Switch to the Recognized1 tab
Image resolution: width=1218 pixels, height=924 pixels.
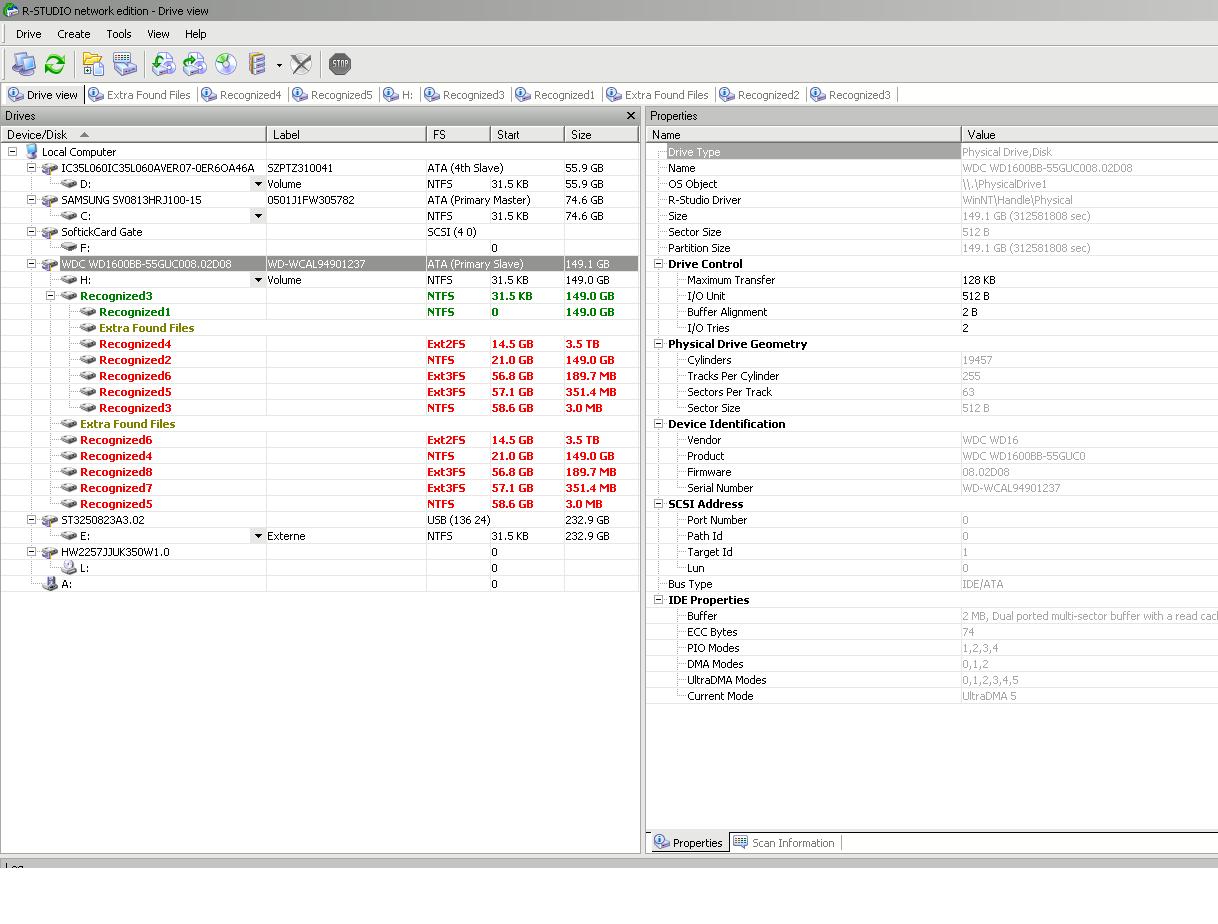point(556,95)
